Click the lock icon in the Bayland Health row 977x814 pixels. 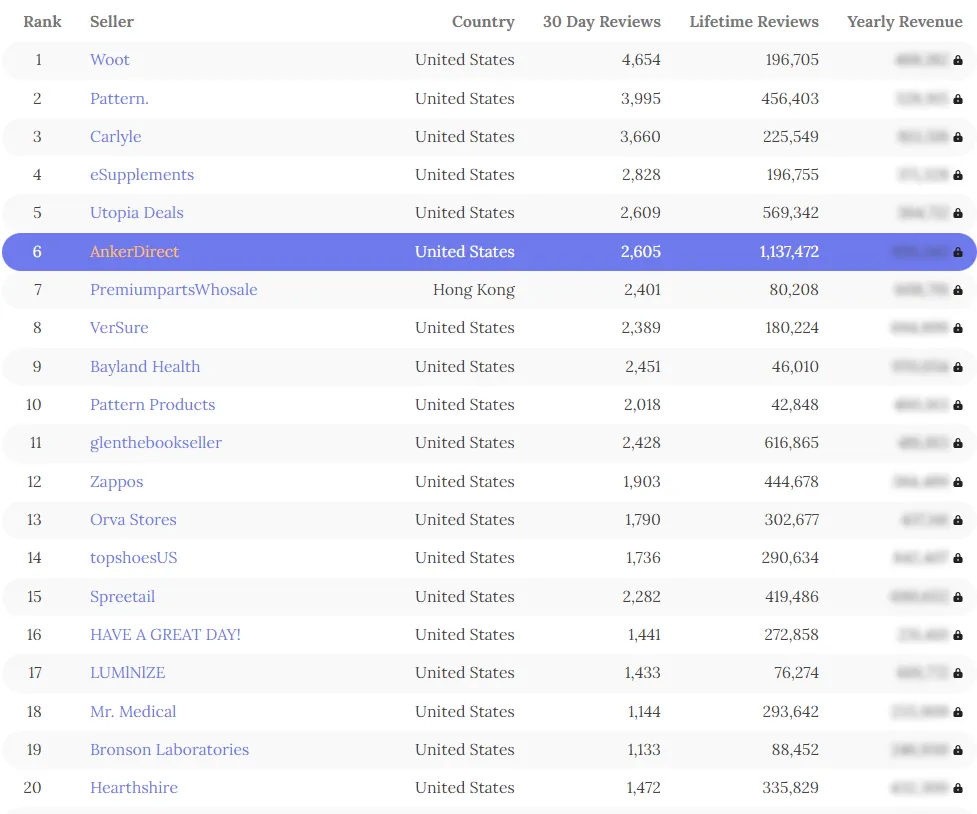[958, 367]
